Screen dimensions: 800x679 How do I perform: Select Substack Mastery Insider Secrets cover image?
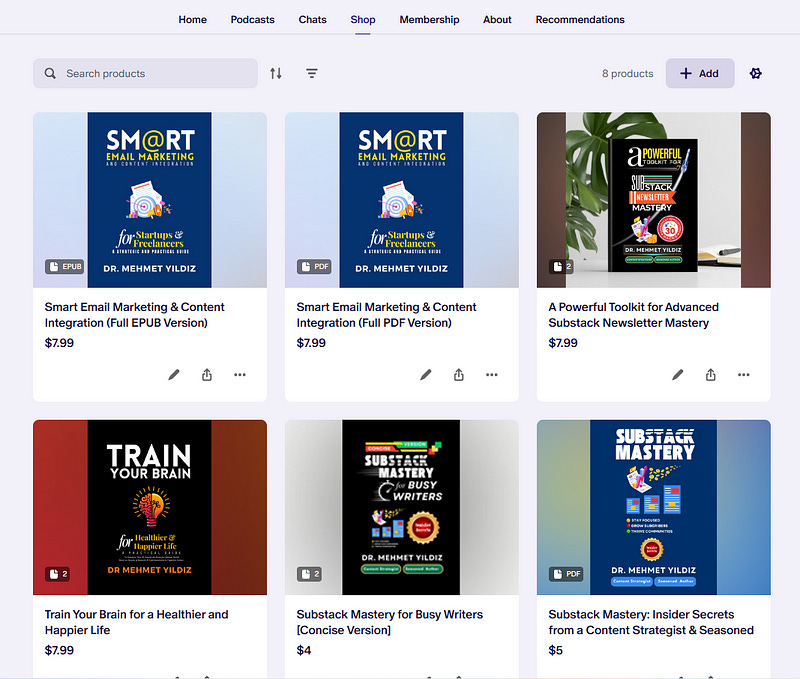[x=654, y=507]
